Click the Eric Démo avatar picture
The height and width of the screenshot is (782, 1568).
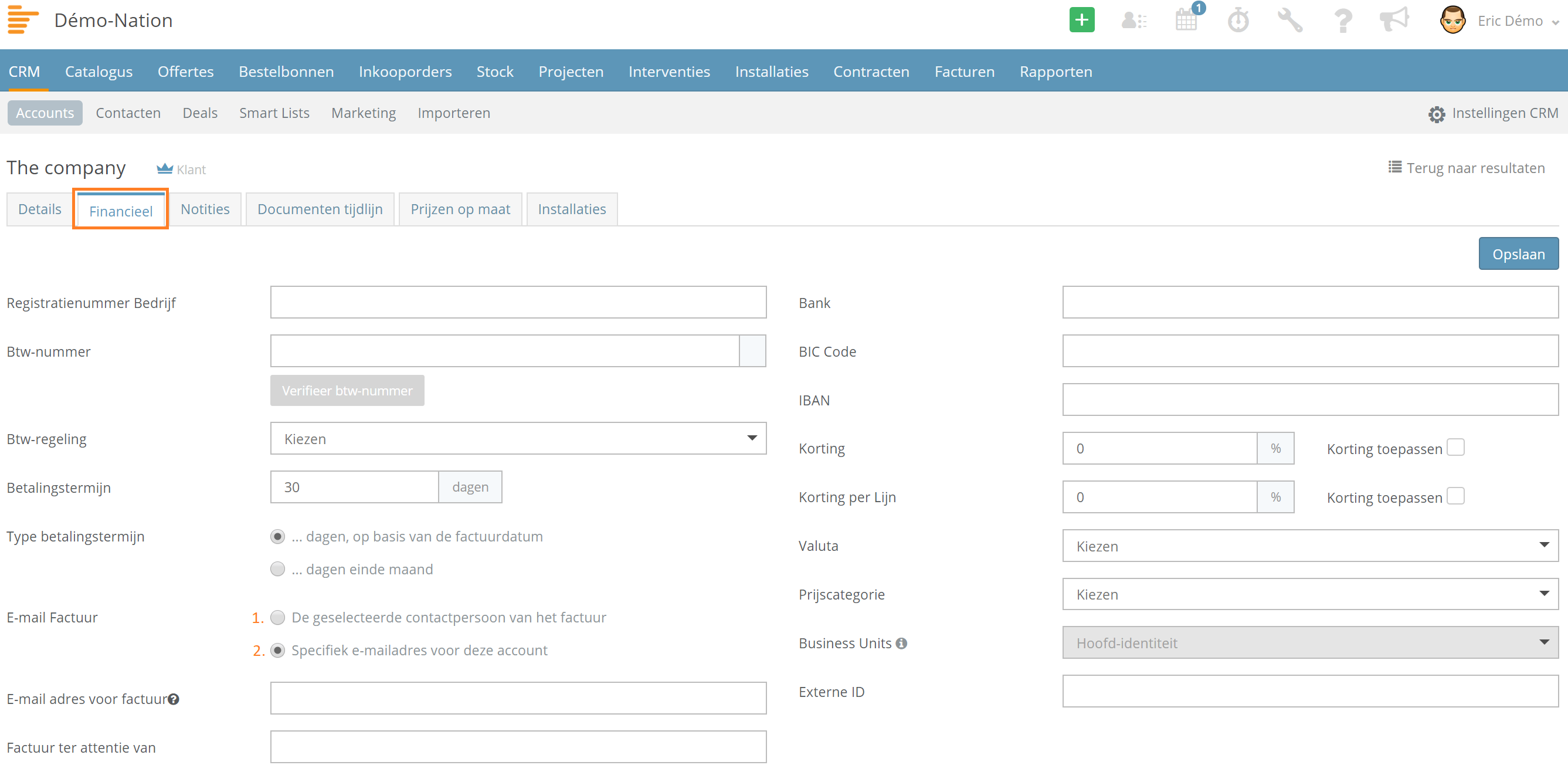tap(1452, 20)
